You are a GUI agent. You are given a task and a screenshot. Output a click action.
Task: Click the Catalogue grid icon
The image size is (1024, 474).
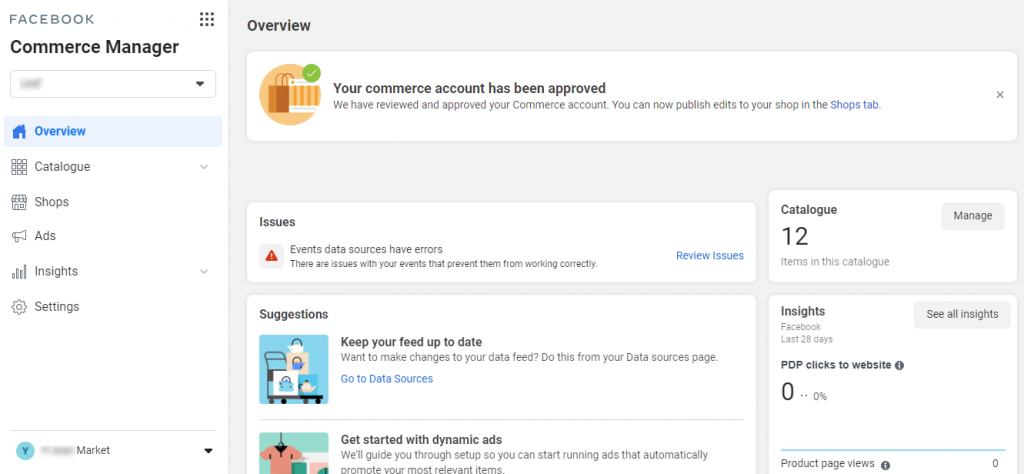click(19, 166)
